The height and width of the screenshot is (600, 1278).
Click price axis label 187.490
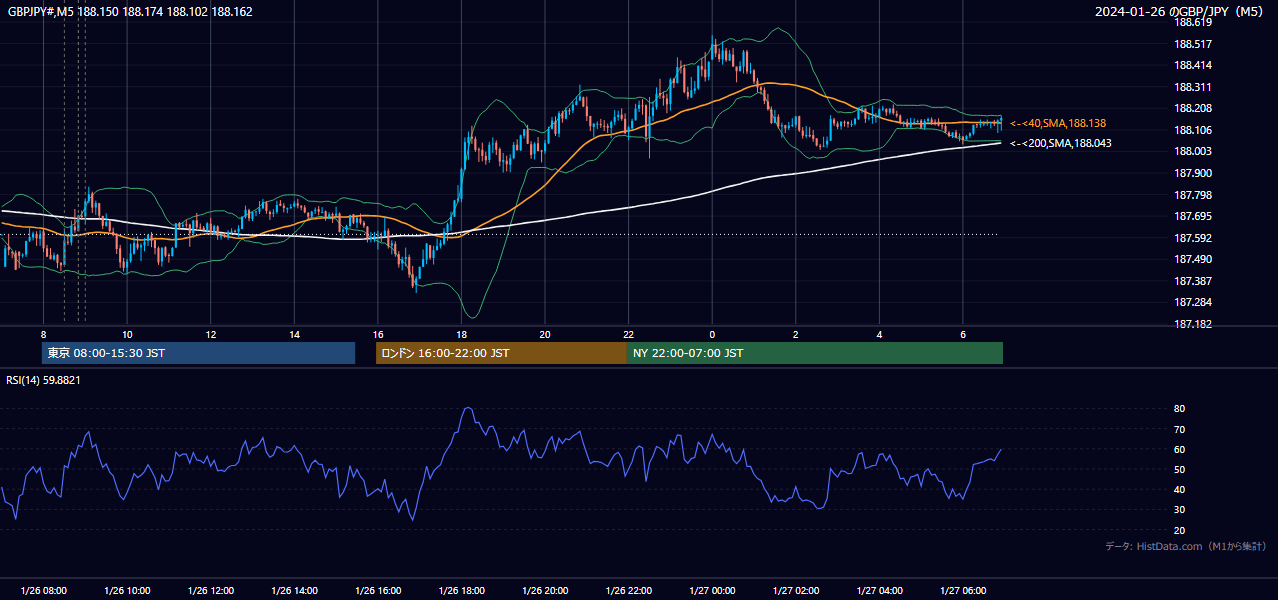point(1192,259)
